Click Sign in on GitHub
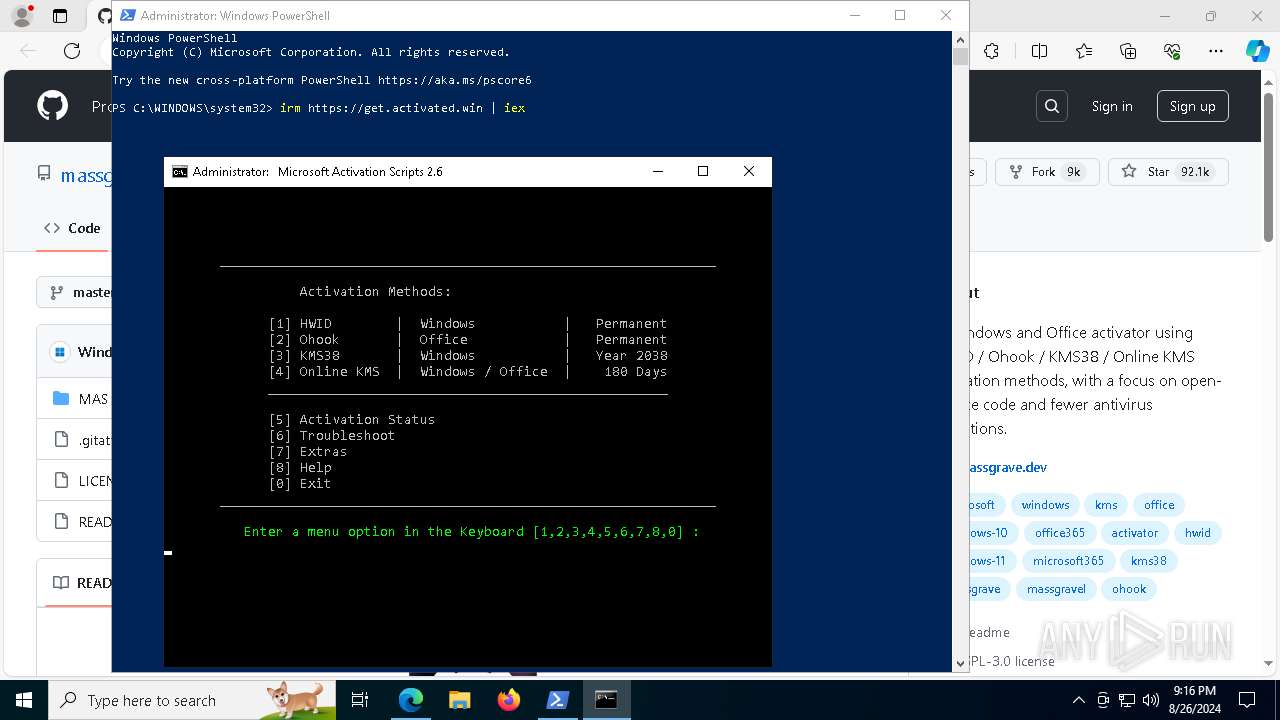 tap(1112, 106)
